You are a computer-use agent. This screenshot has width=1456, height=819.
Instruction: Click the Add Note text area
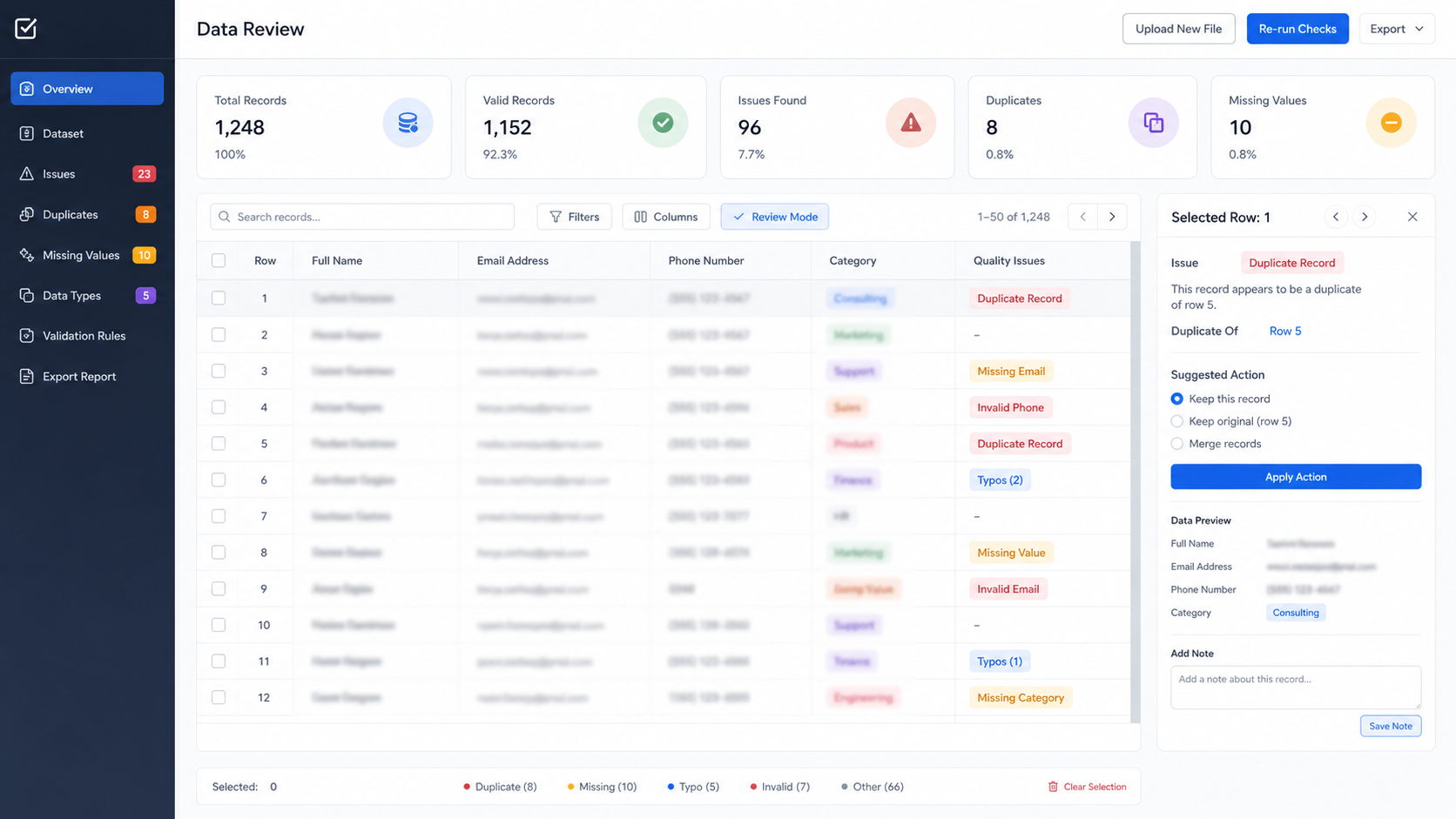point(1296,688)
